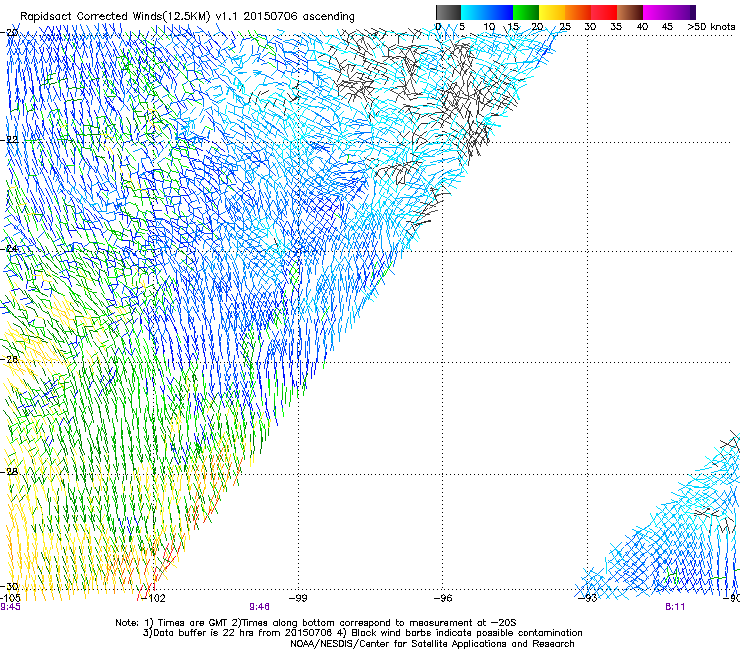740x650 pixels.
Task: Pick the orange 25-30 knots legend swatch
Action: coord(578,12)
